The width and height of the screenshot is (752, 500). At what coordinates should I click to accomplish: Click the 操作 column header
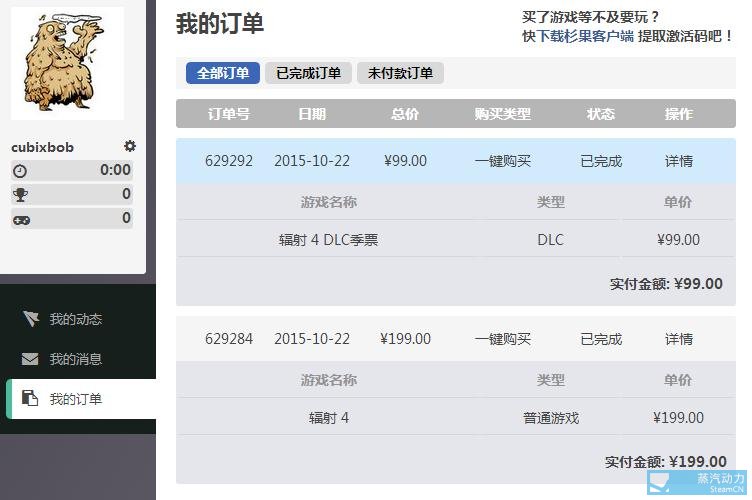679,114
